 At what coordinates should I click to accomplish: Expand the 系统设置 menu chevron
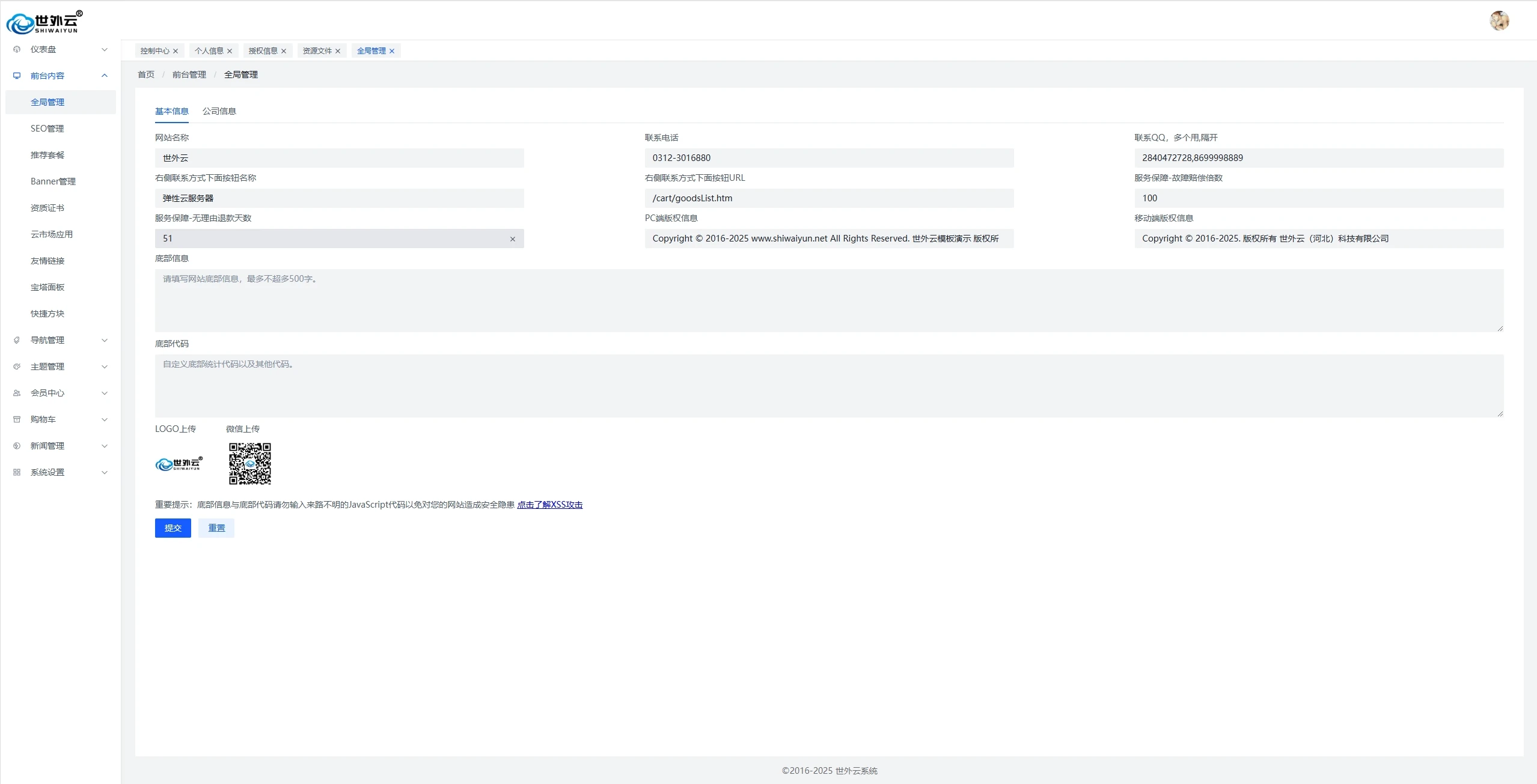click(x=105, y=472)
